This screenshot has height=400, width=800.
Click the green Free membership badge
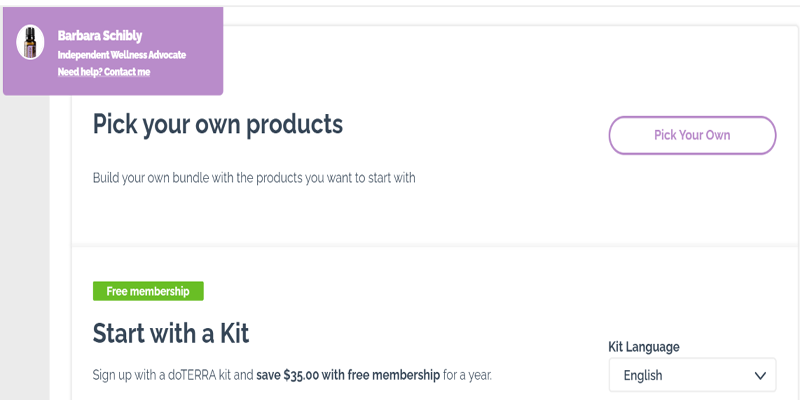tap(148, 291)
